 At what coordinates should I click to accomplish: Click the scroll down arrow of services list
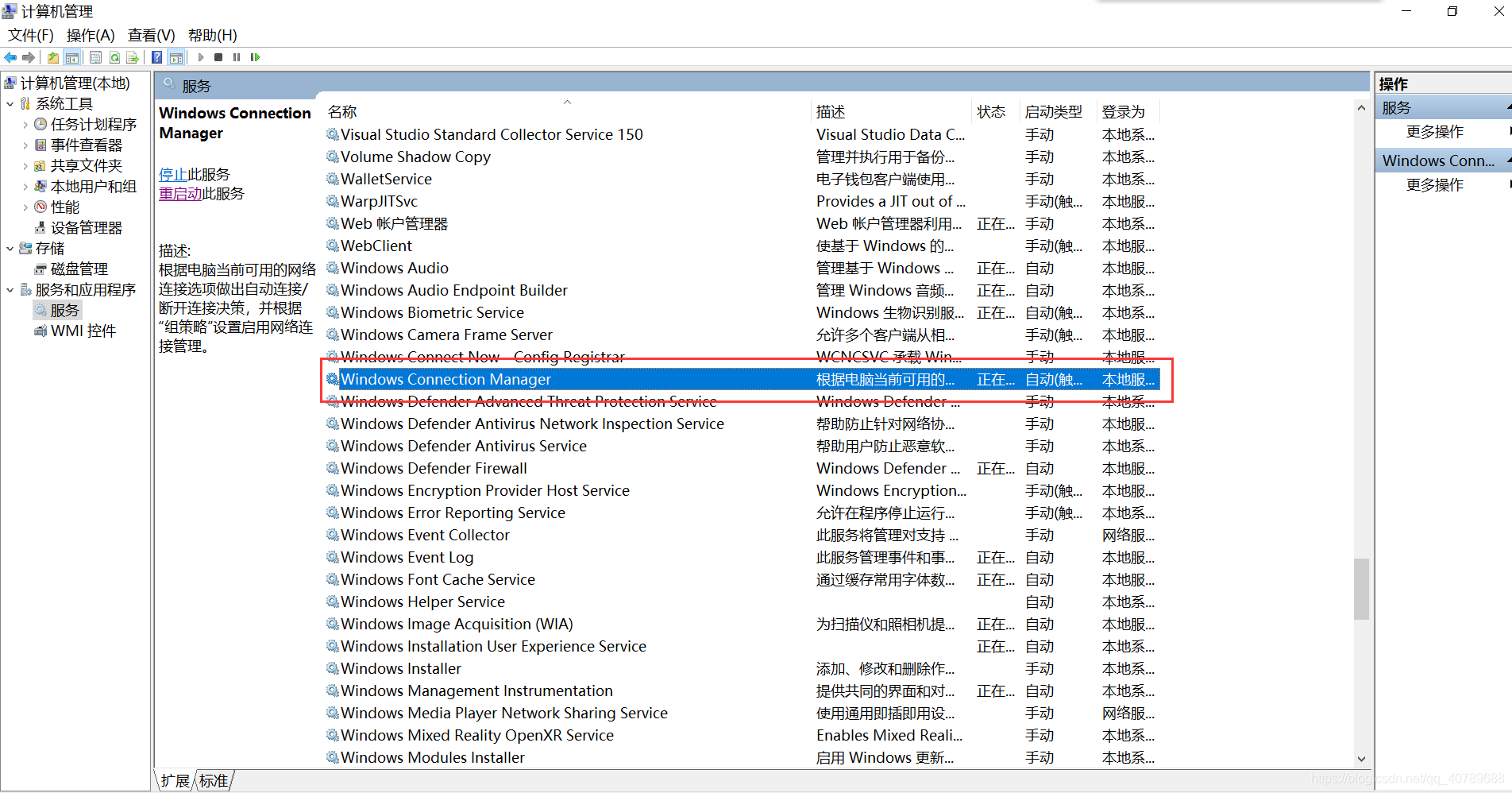[x=1361, y=759]
